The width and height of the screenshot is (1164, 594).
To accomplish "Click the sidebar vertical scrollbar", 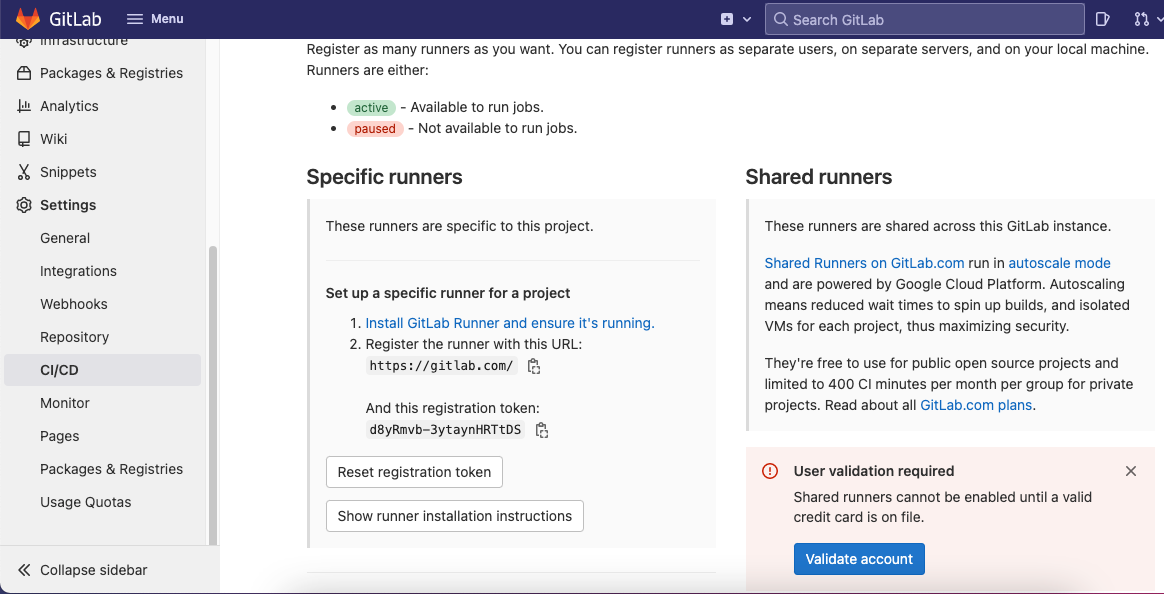I will point(213,396).
